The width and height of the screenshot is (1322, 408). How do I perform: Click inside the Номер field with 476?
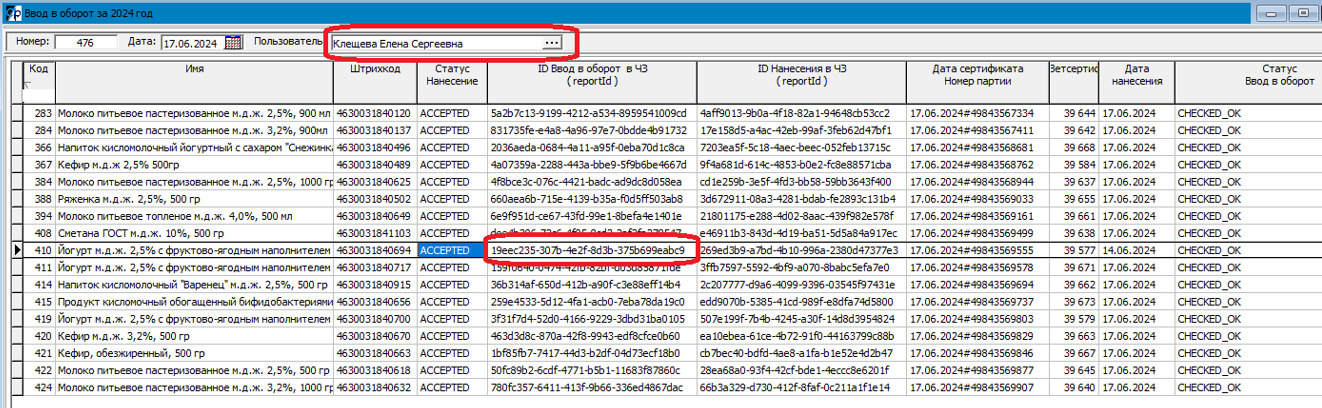[85, 43]
